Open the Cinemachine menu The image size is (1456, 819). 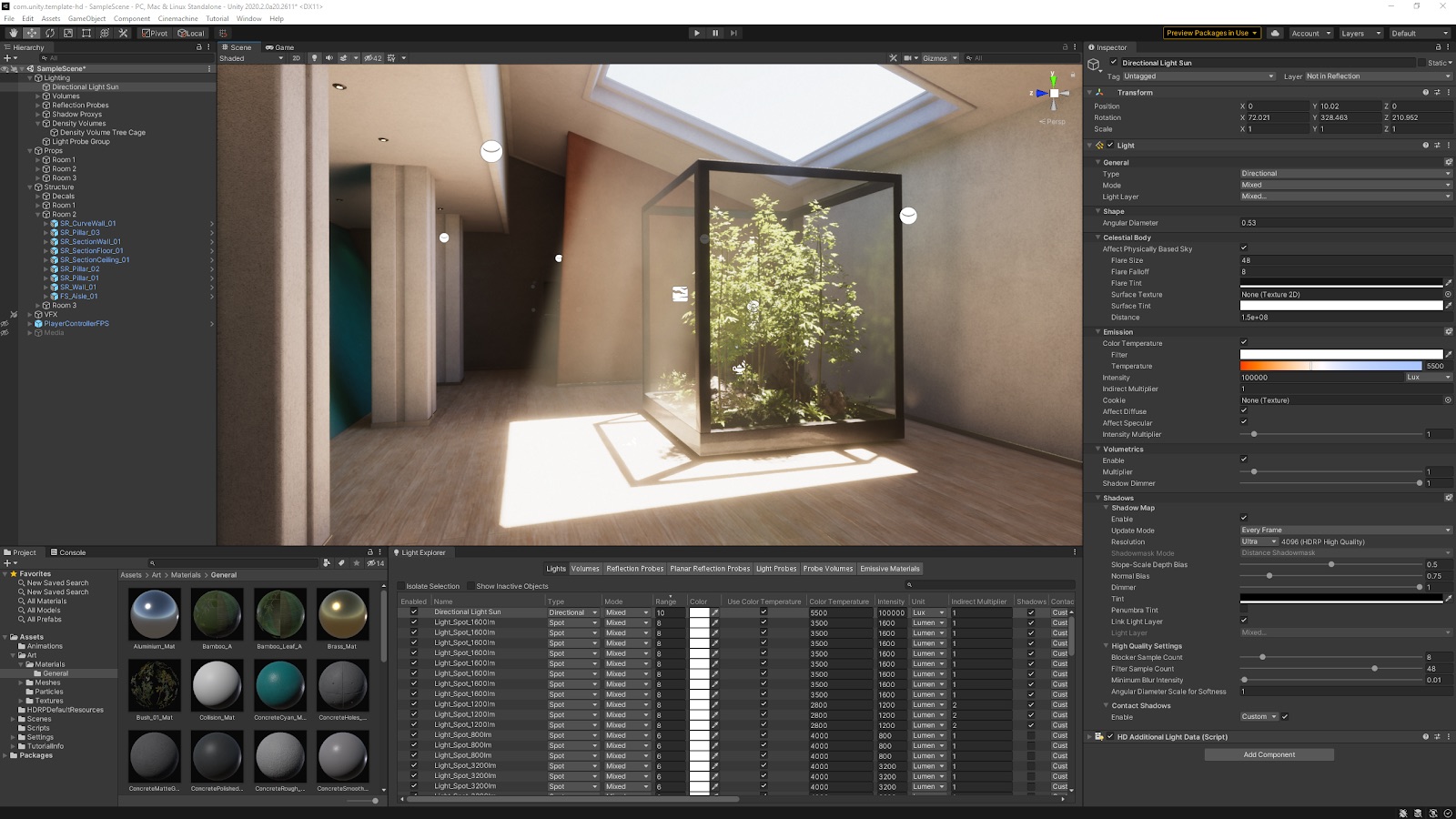[x=178, y=18]
